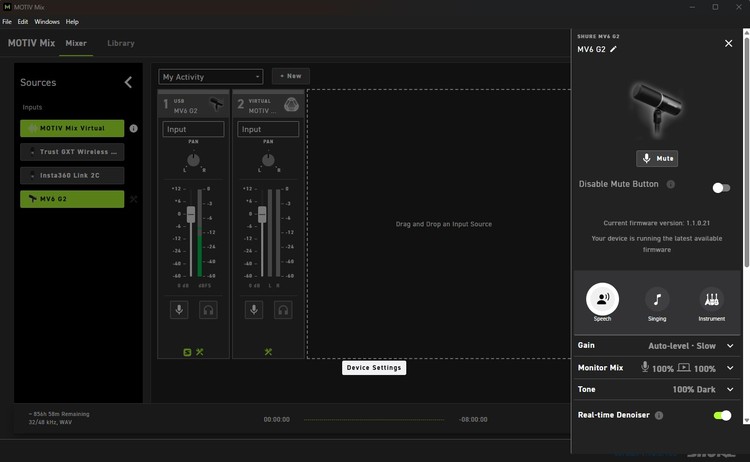Viewport: 750px width, 462px height.
Task: Click virtual device icon in channel 2 header
Action: point(291,104)
